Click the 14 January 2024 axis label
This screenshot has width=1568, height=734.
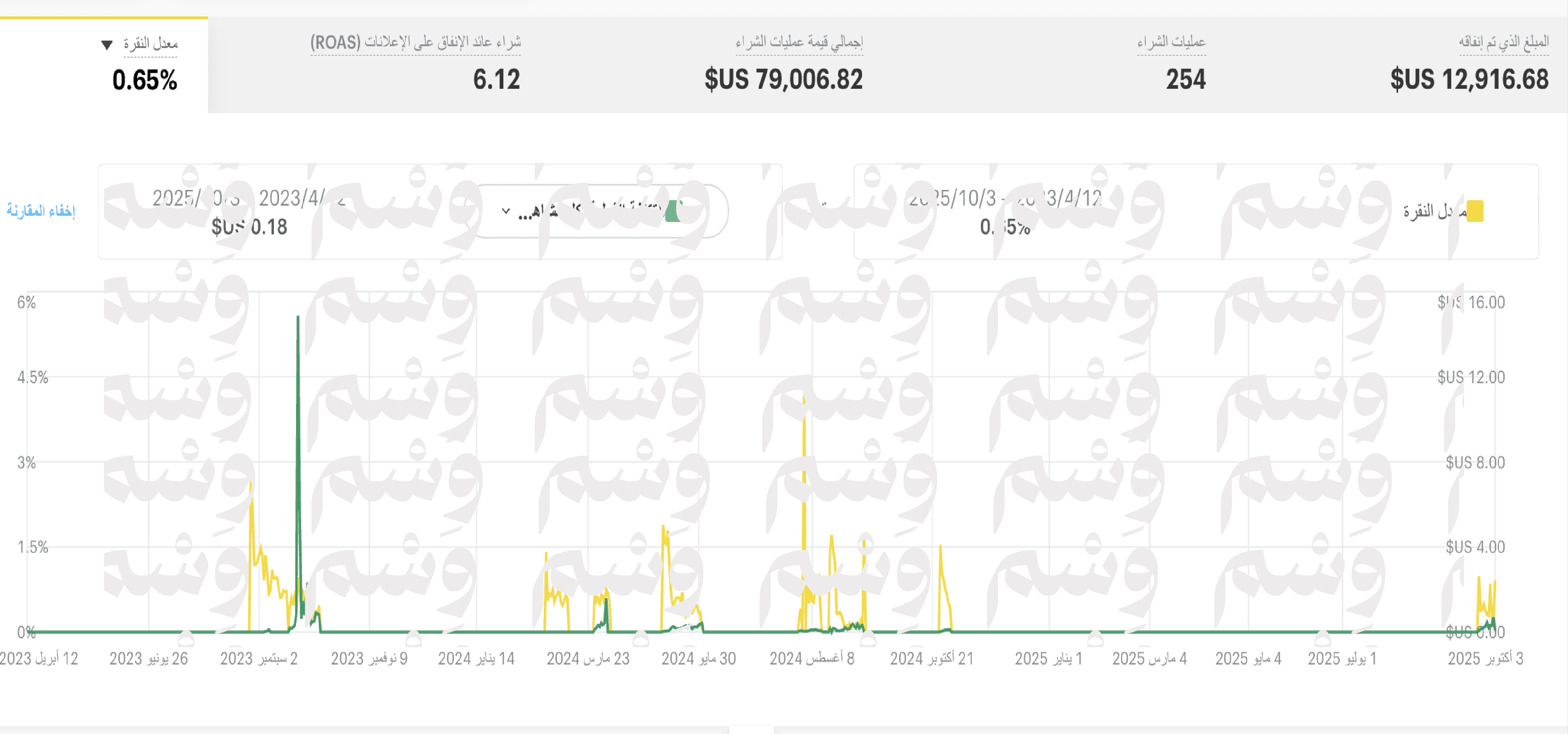tap(476, 658)
